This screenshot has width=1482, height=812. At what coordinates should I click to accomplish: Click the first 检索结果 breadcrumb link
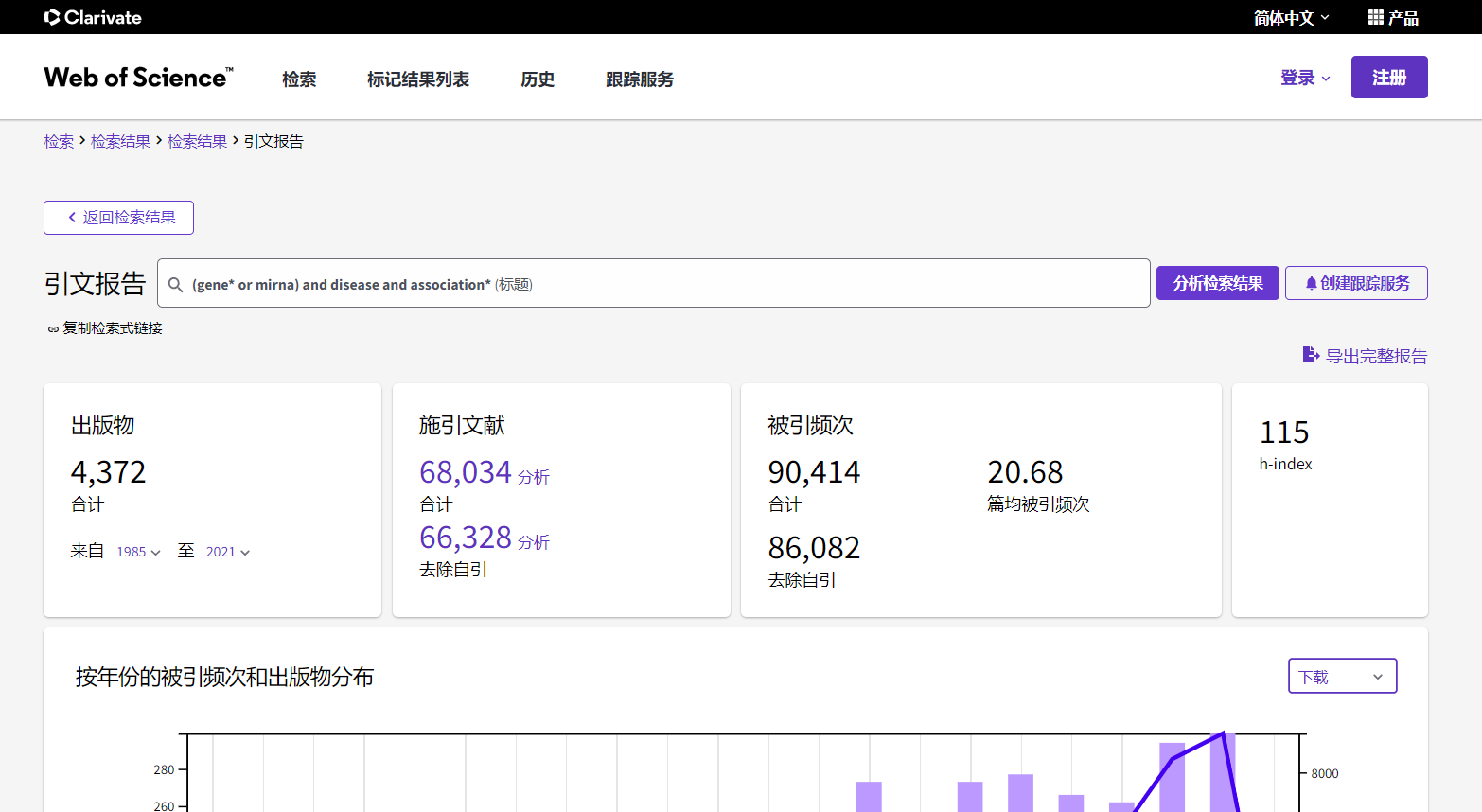tap(120, 141)
